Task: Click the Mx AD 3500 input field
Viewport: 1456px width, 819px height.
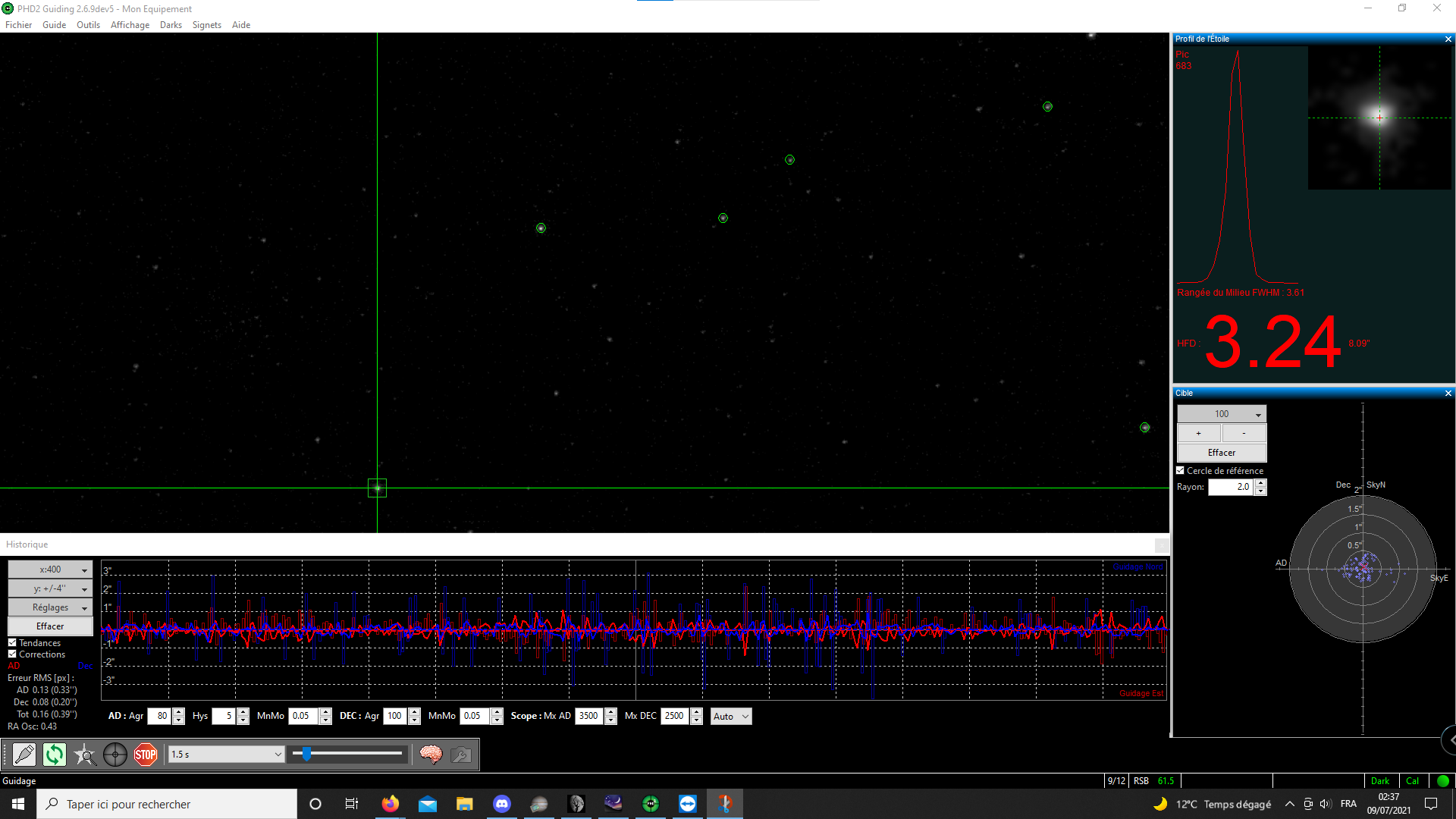Action: tap(589, 717)
